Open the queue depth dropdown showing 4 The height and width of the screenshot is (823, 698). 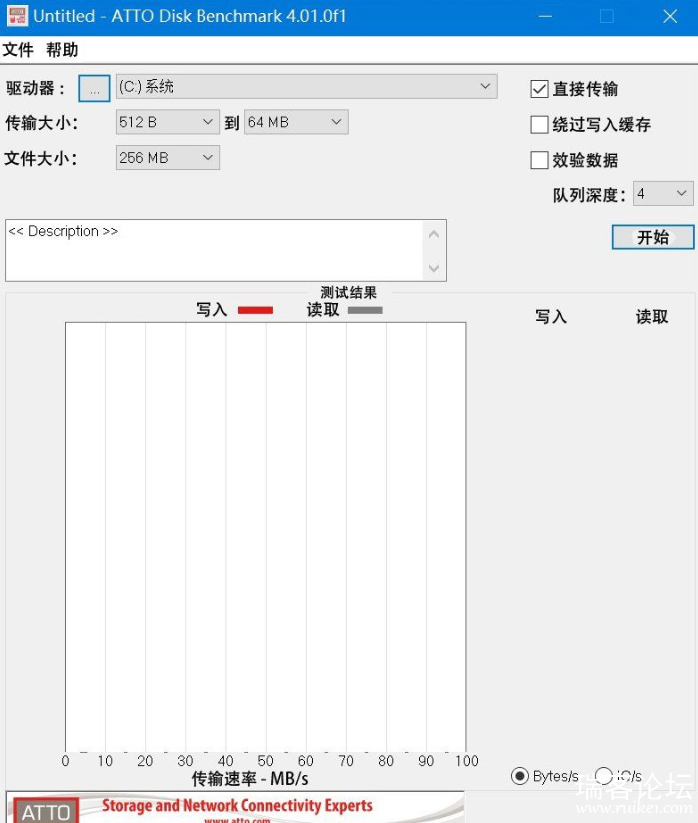[x=663, y=194]
